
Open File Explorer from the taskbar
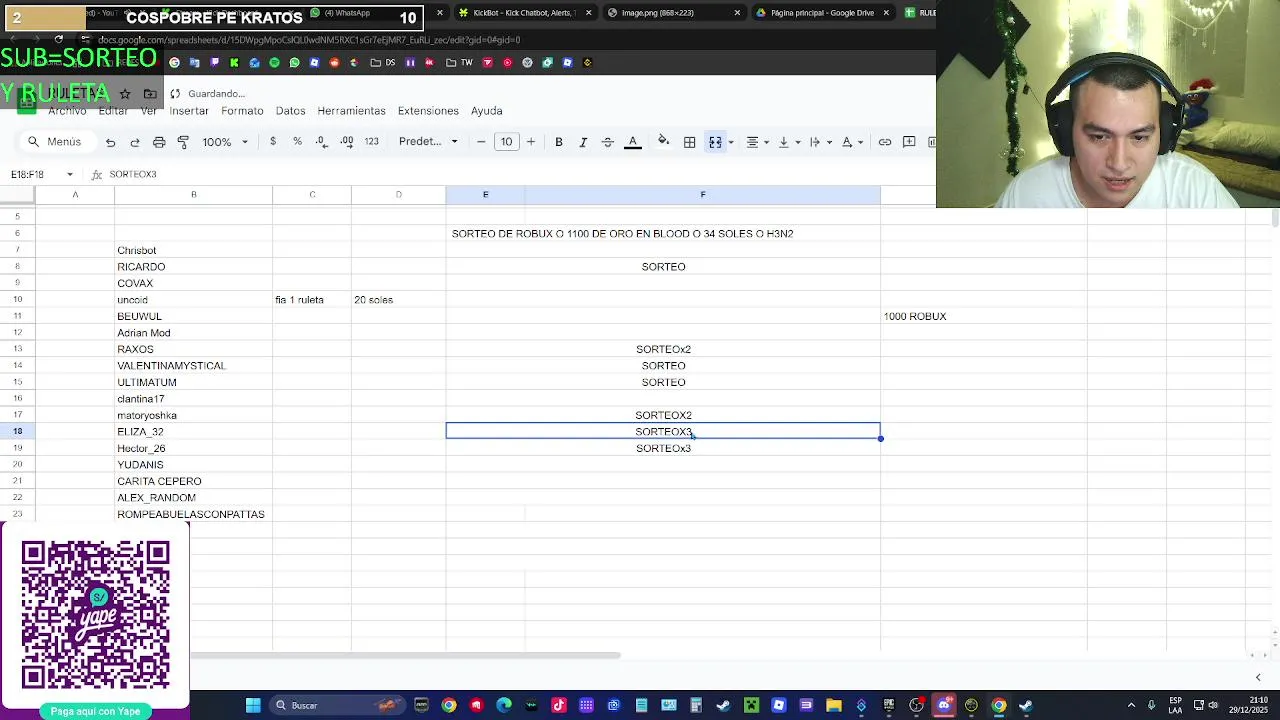pyautogui.click(x=833, y=706)
